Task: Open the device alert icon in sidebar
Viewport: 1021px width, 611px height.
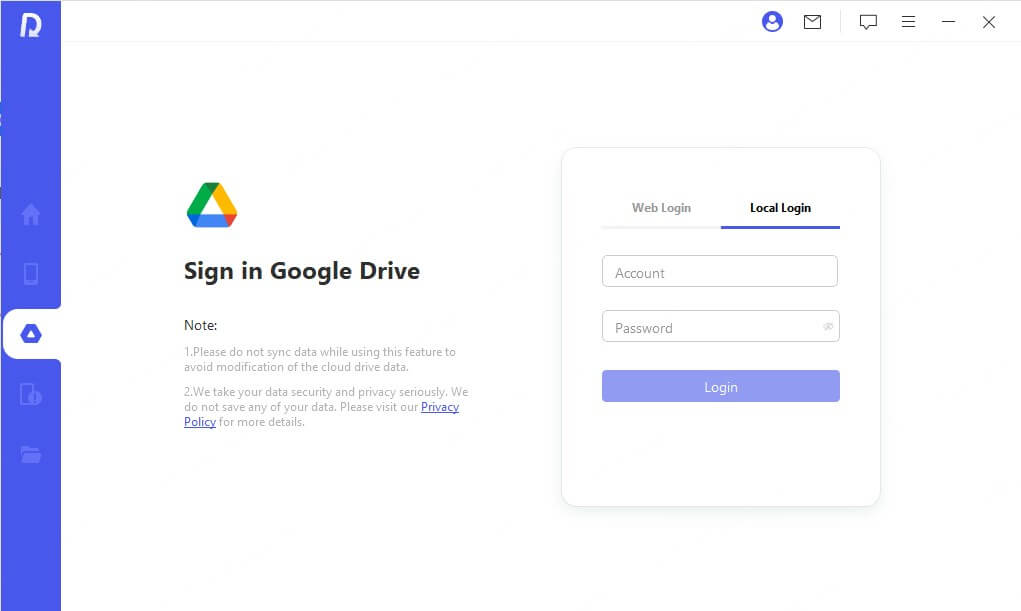Action: point(31,394)
